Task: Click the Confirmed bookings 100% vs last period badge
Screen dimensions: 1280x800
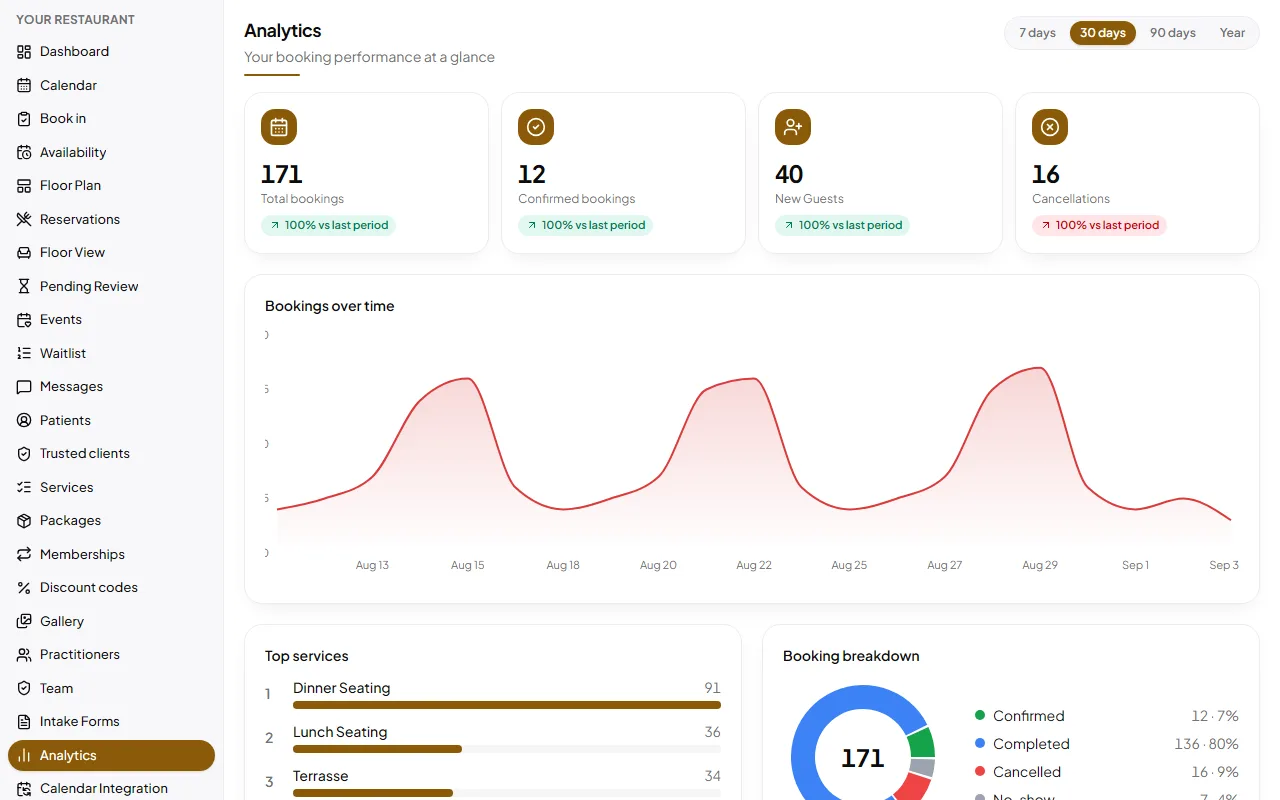Action: [585, 225]
